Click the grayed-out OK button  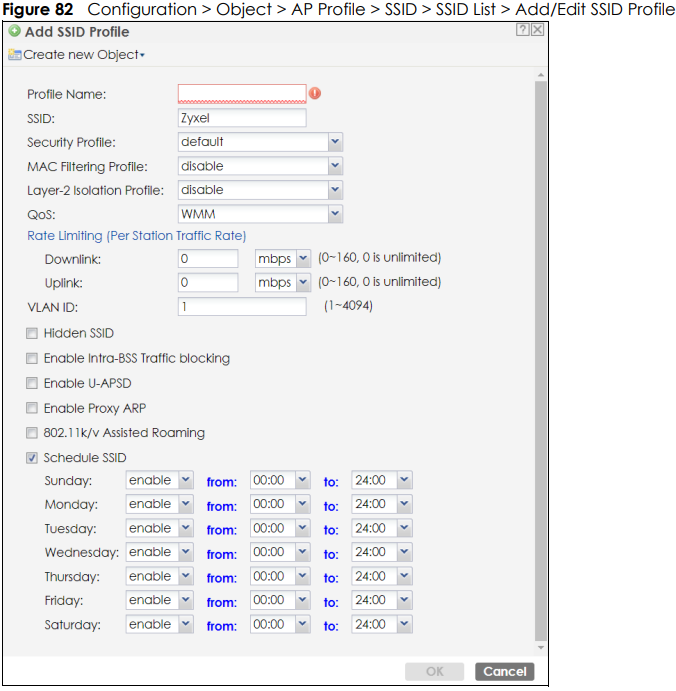point(435,672)
